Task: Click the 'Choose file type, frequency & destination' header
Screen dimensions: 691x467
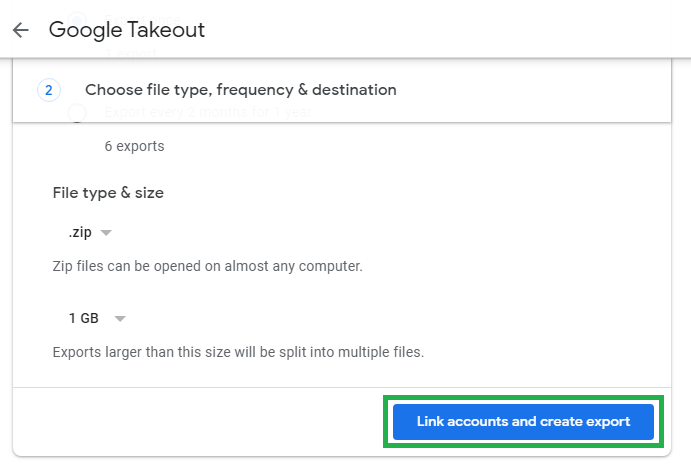Action: (x=241, y=90)
